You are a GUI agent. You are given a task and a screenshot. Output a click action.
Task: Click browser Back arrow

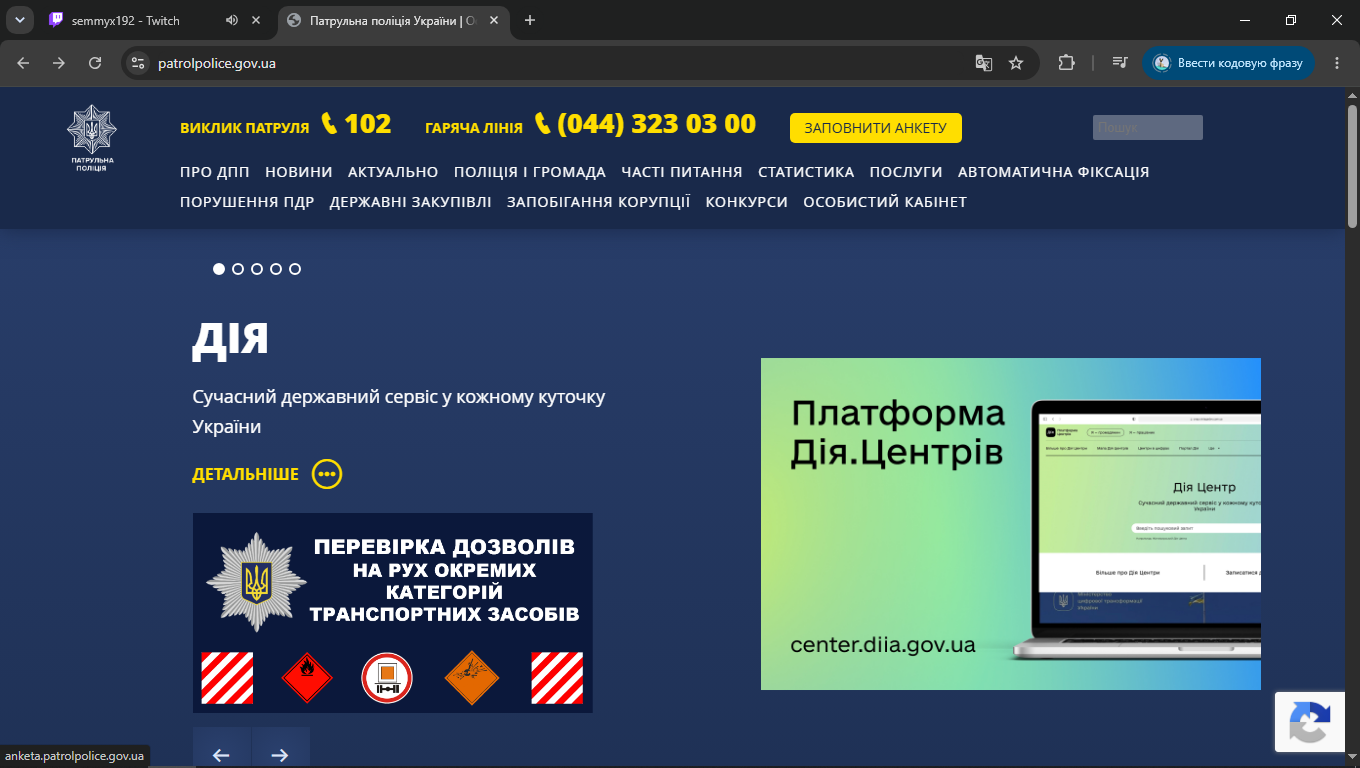pyautogui.click(x=23, y=63)
